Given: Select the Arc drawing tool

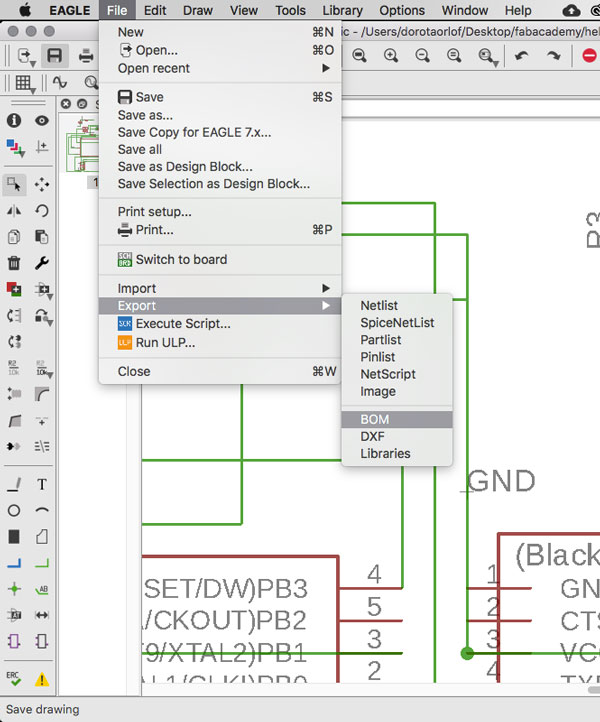Looking at the screenshot, I should pyautogui.click(x=42, y=510).
